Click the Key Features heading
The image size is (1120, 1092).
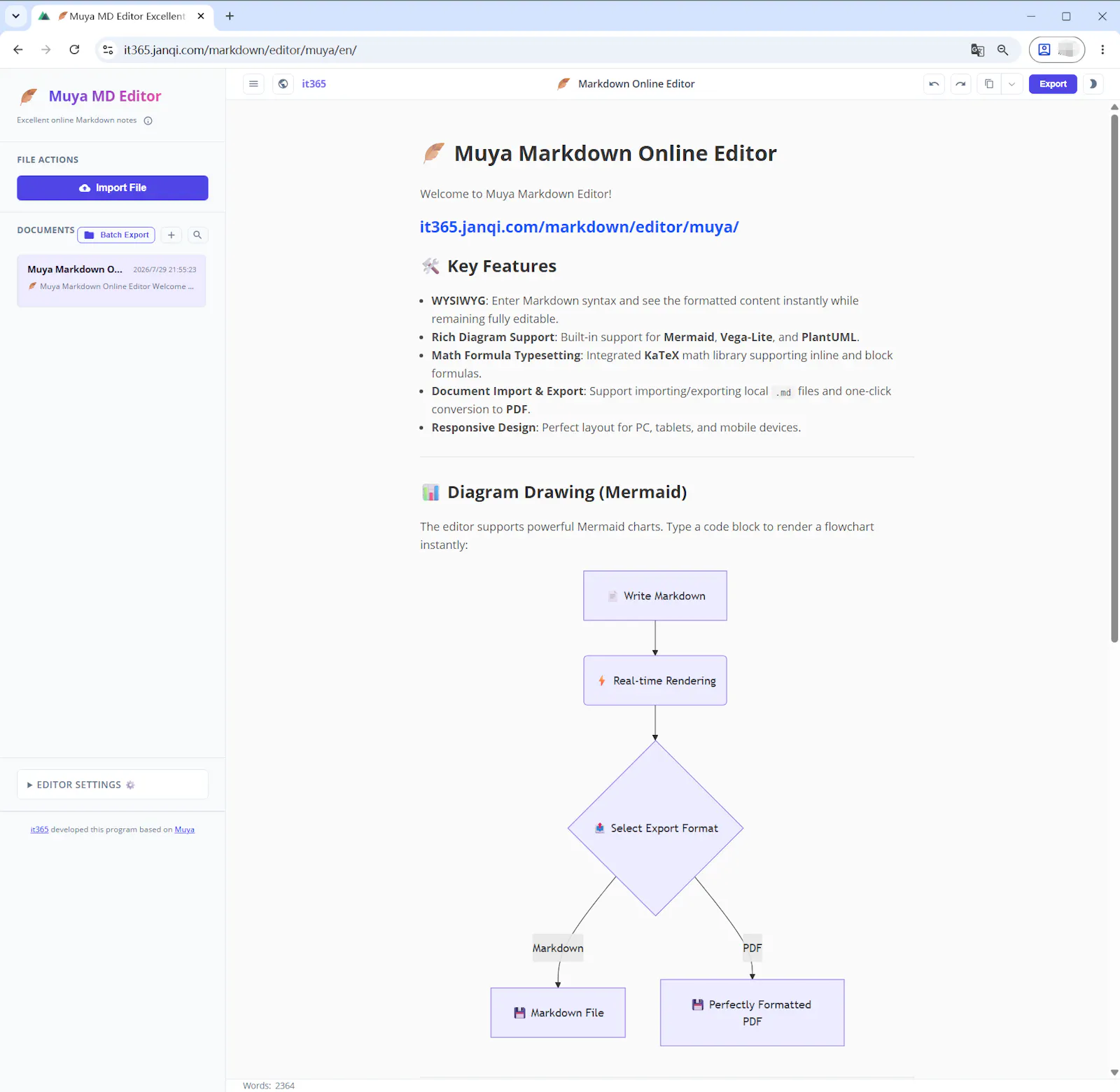click(x=502, y=266)
